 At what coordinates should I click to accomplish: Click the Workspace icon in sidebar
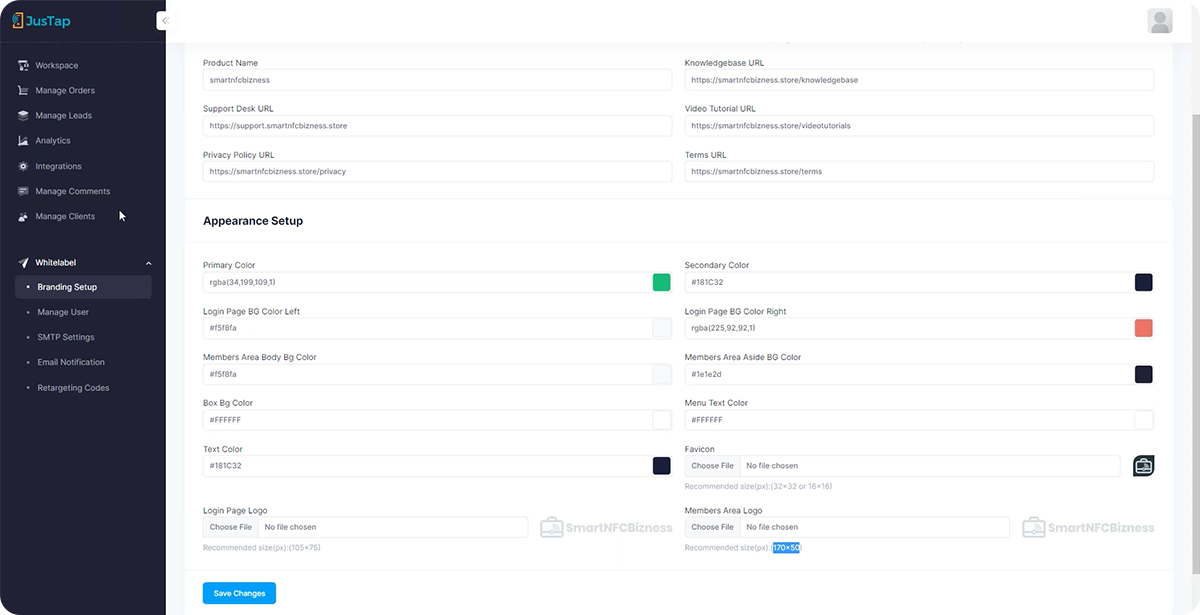[23, 66]
